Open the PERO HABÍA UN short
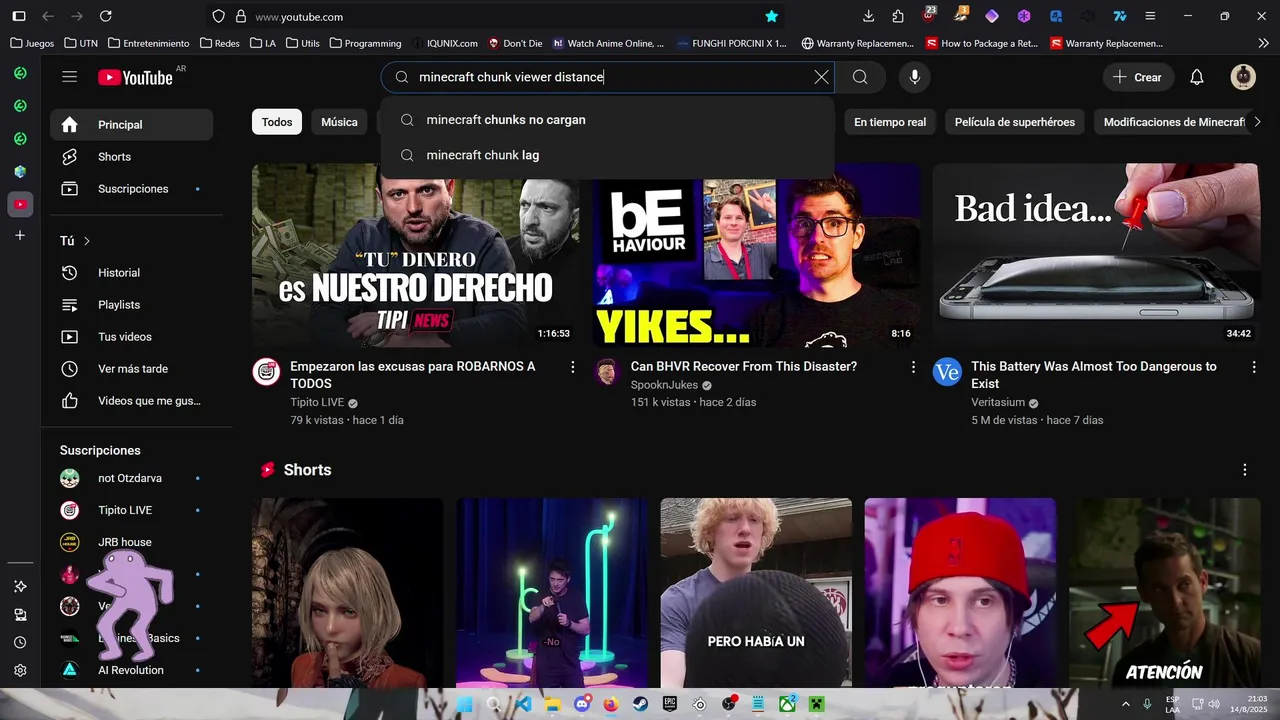Viewport: 1280px width, 720px height. (756, 593)
